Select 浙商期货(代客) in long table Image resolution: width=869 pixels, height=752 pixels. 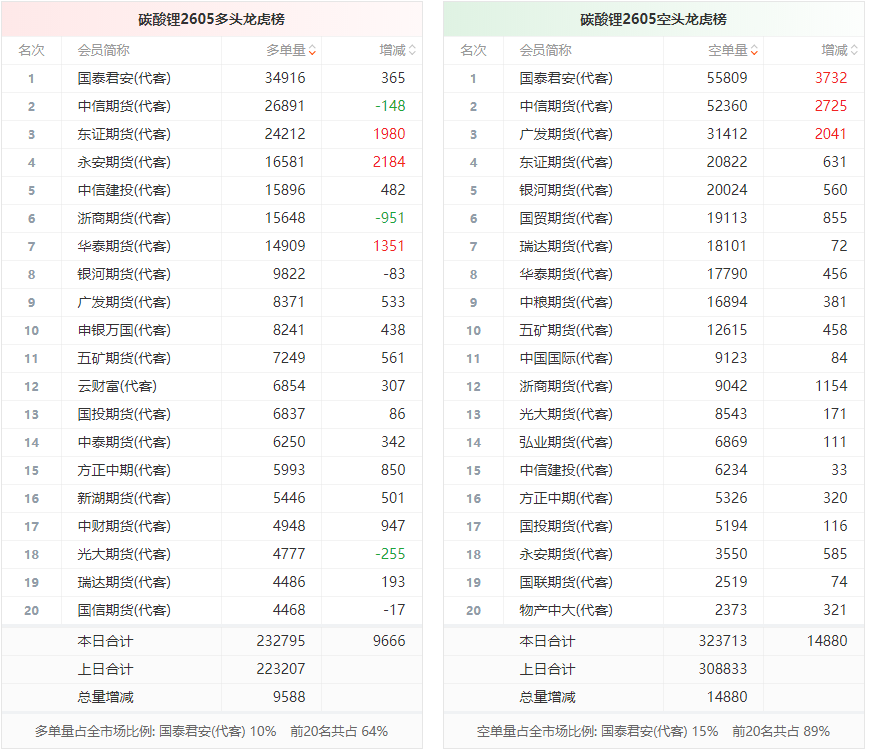(x=124, y=218)
